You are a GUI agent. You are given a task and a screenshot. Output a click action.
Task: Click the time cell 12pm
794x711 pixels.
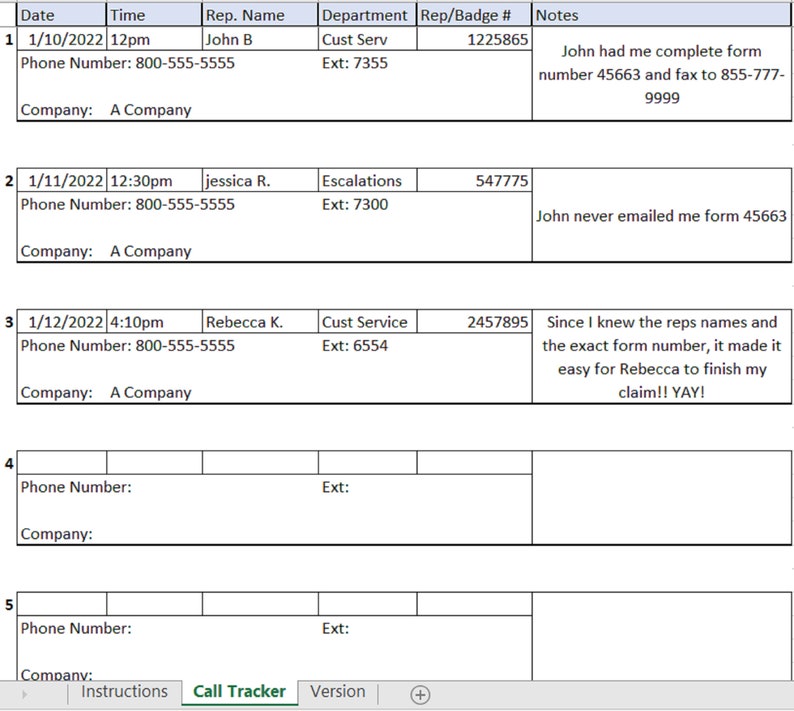[154, 39]
